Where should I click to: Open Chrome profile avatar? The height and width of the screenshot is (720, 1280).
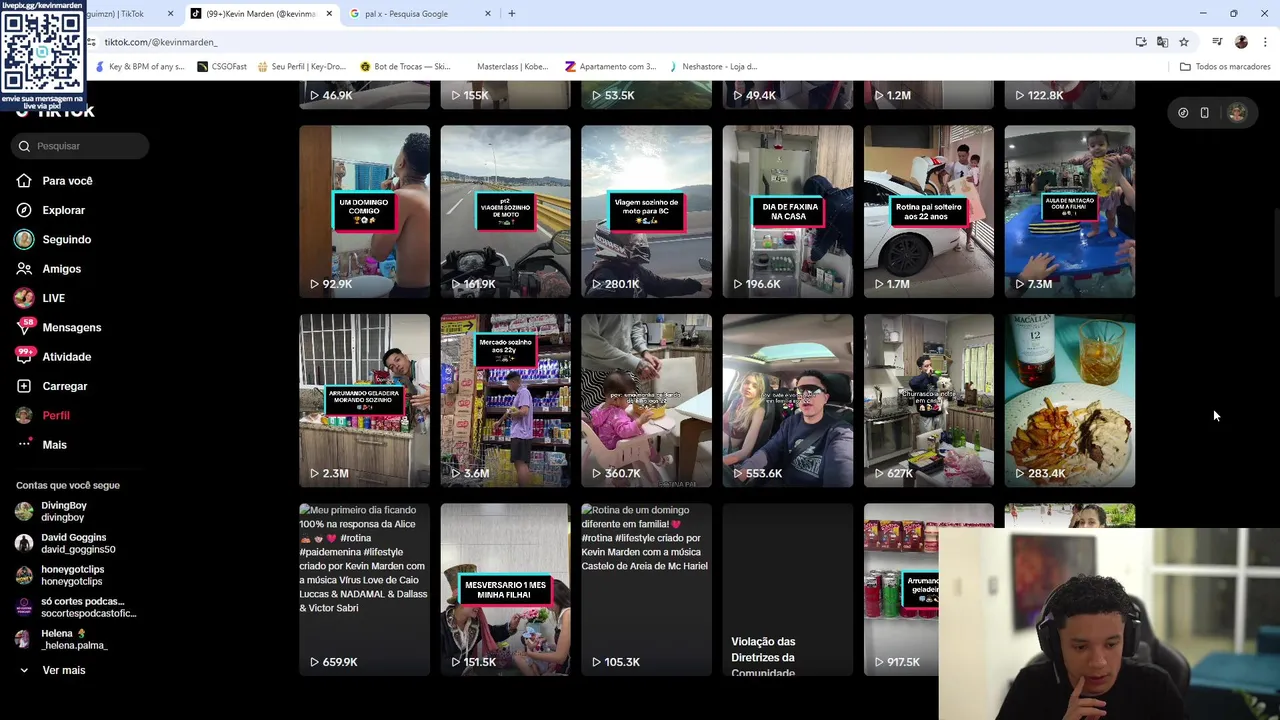(1241, 42)
